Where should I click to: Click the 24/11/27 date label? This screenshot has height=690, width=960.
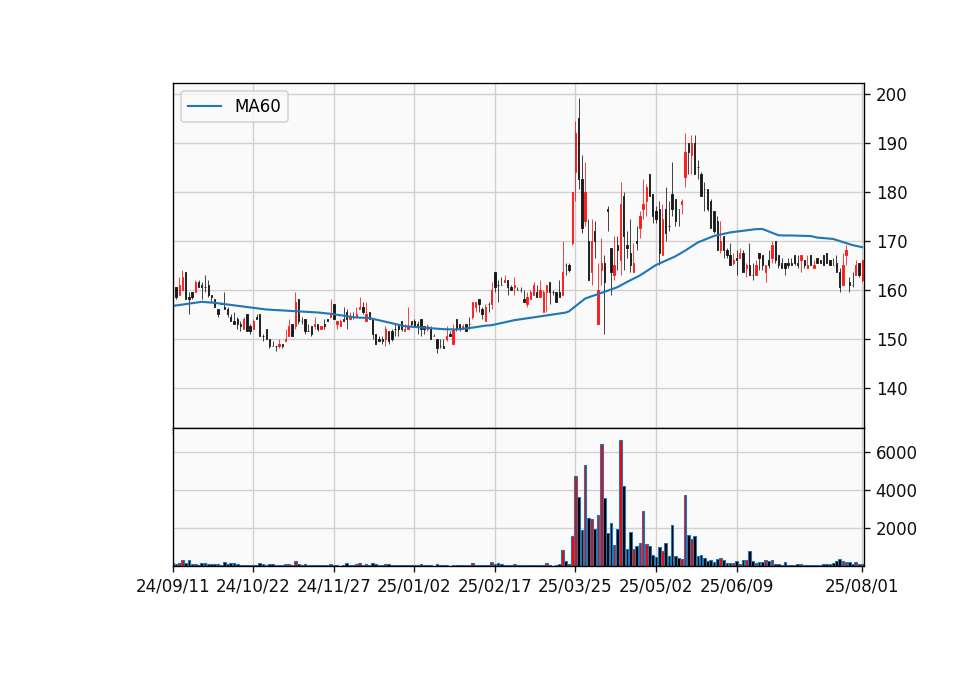(334, 586)
